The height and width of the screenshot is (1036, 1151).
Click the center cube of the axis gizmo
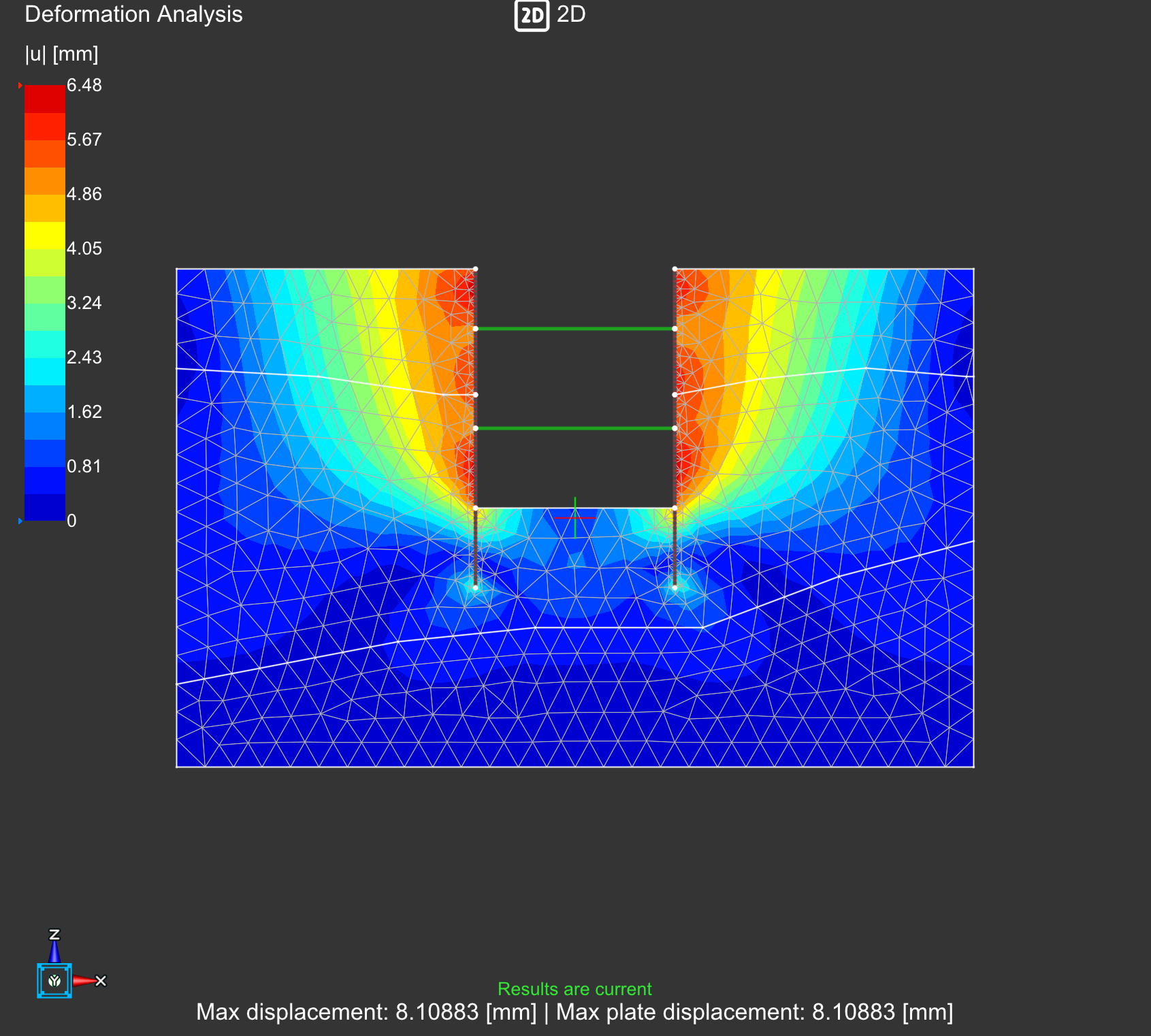[54, 981]
